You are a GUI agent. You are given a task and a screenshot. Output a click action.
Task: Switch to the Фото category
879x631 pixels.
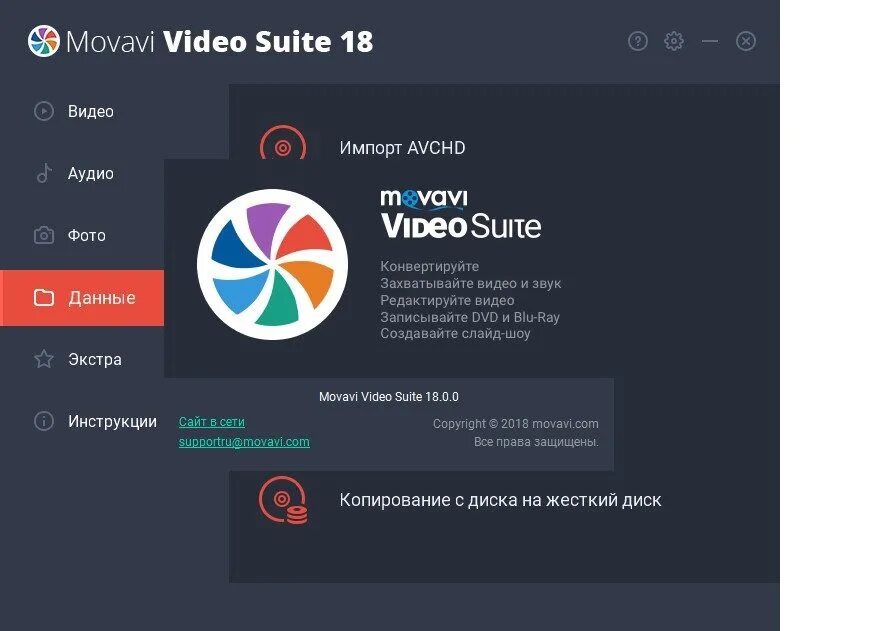click(x=86, y=235)
